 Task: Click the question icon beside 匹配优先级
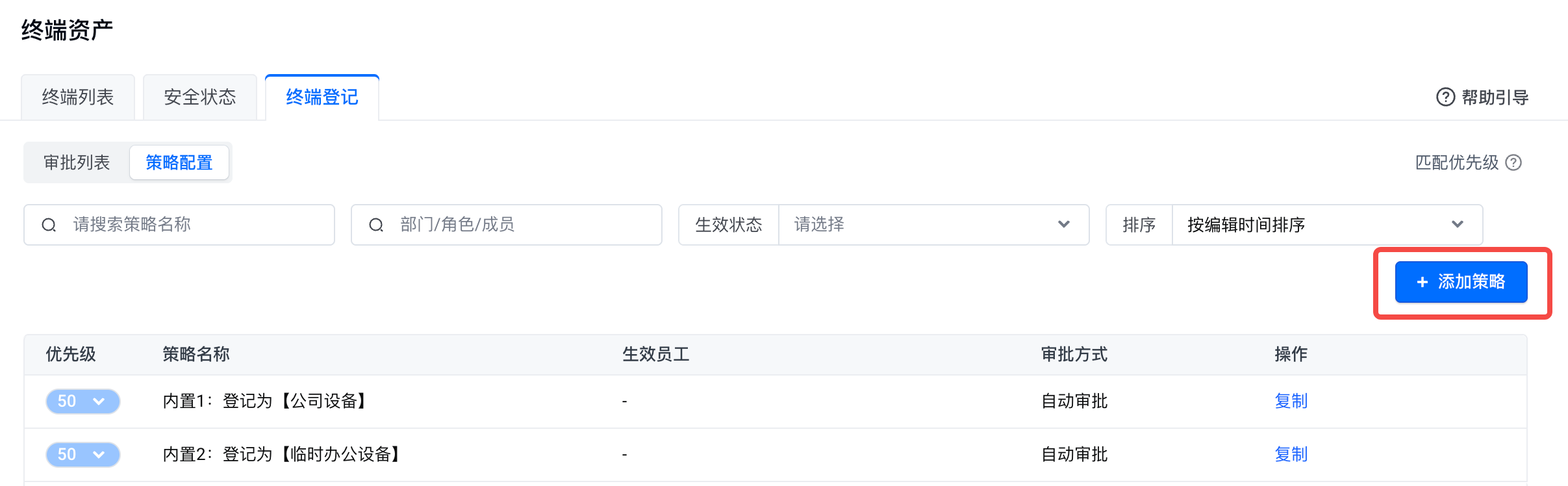1513,162
